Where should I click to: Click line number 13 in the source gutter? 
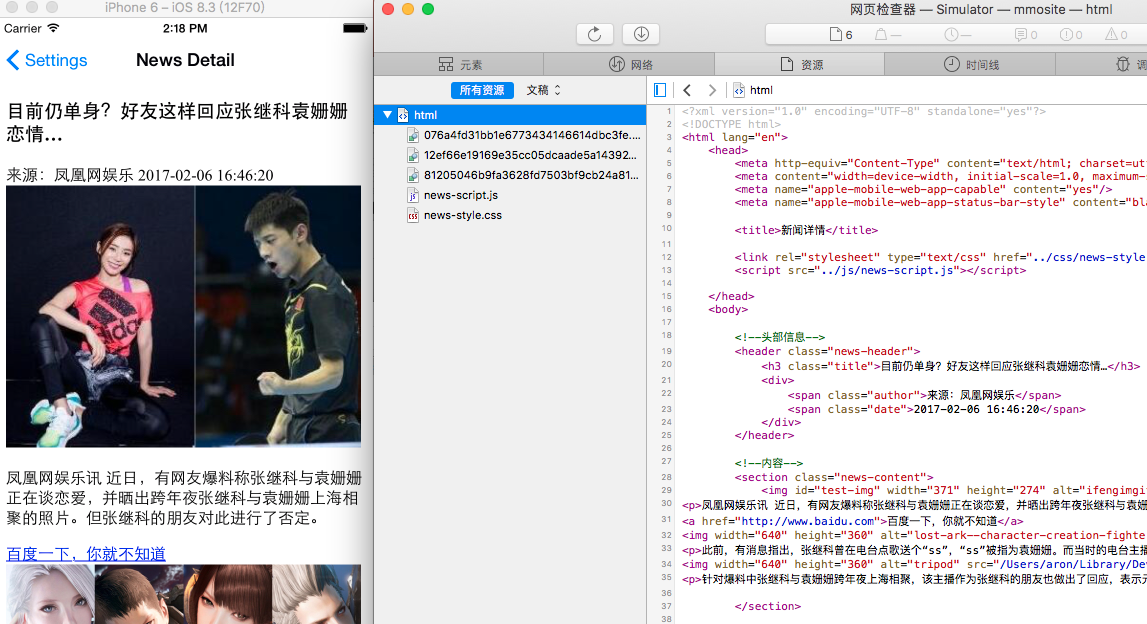(666, 270)
